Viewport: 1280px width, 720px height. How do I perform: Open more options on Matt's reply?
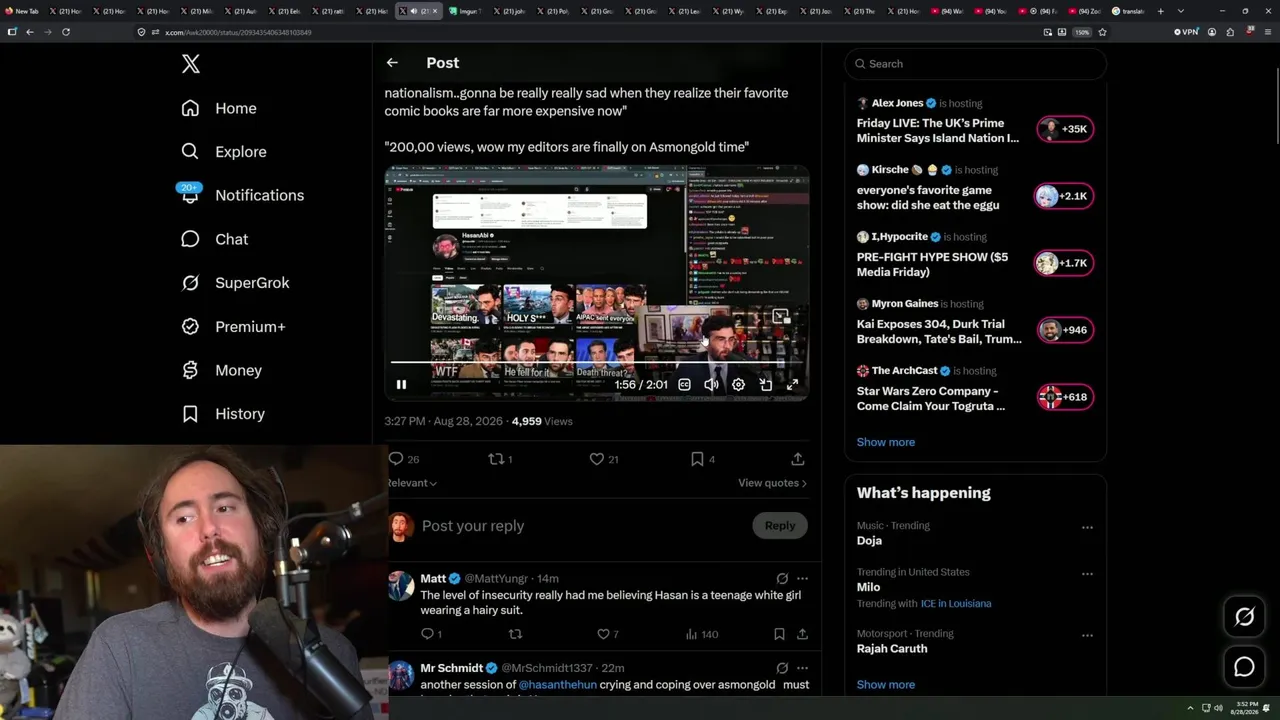[x=802, y=579]
